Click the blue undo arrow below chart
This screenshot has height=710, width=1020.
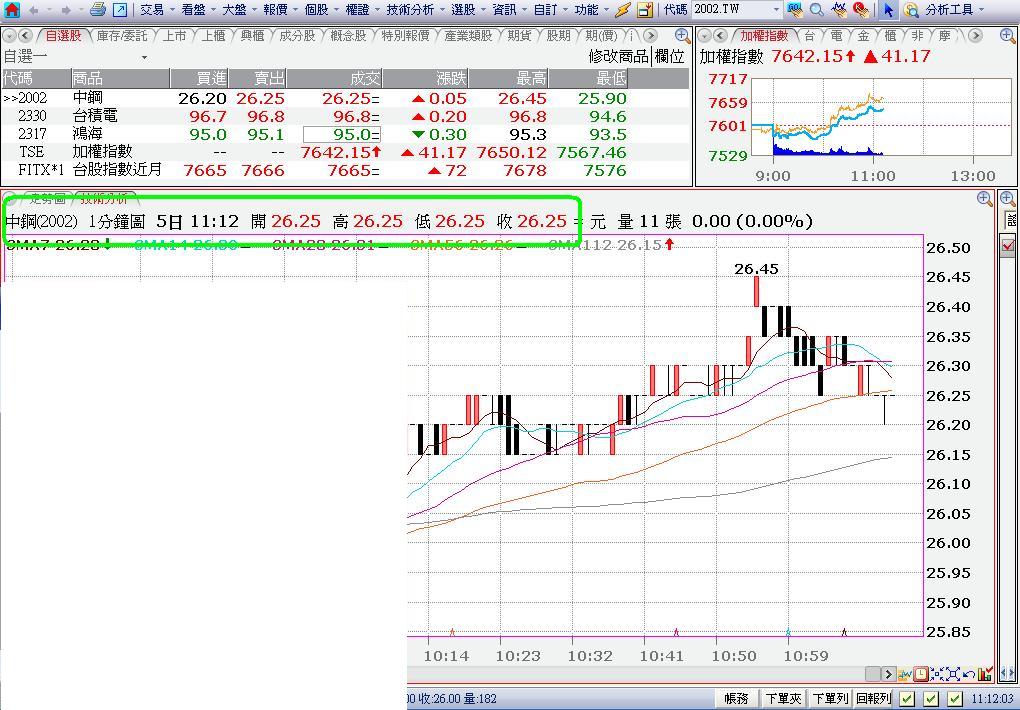coord(969,674)
